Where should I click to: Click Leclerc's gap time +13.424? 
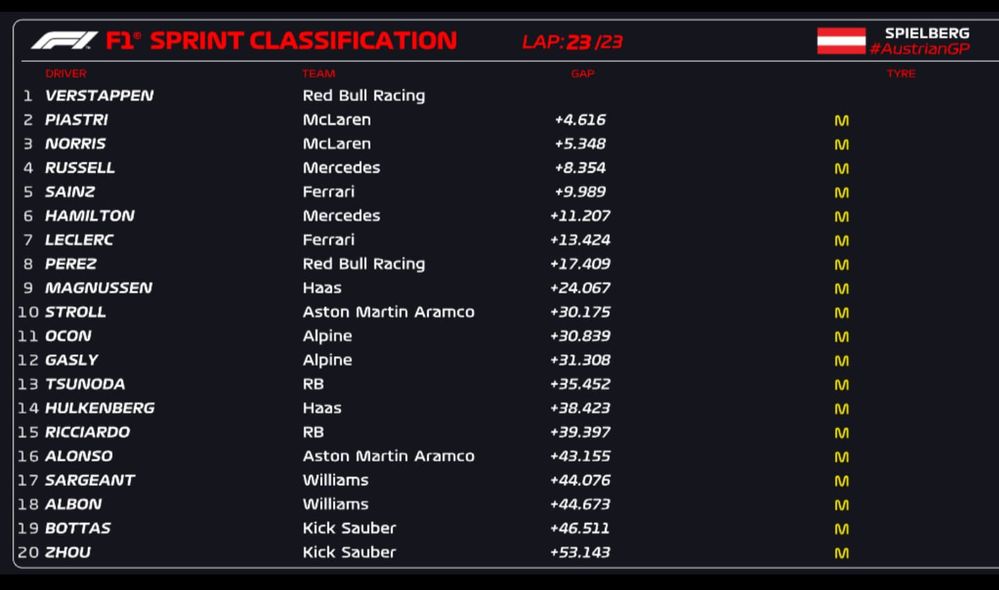(579, 240)
